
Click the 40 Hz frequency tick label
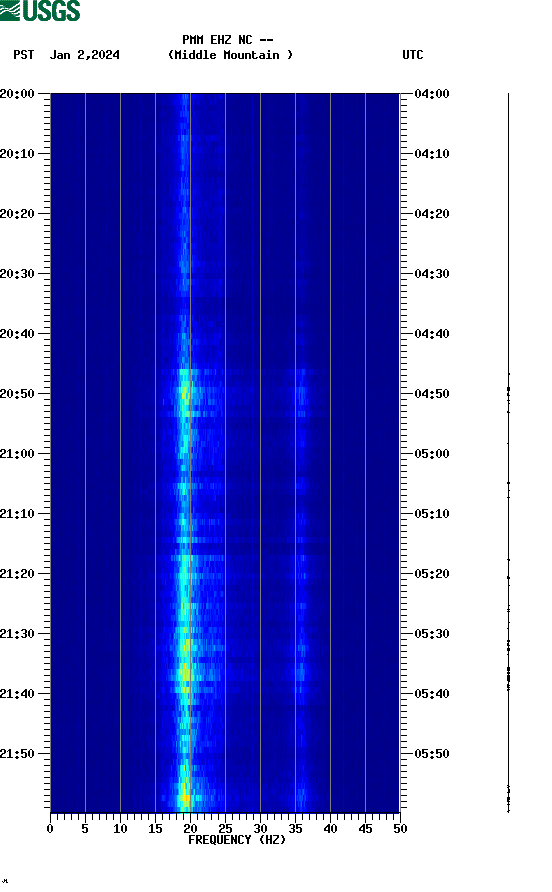[331, 829]
